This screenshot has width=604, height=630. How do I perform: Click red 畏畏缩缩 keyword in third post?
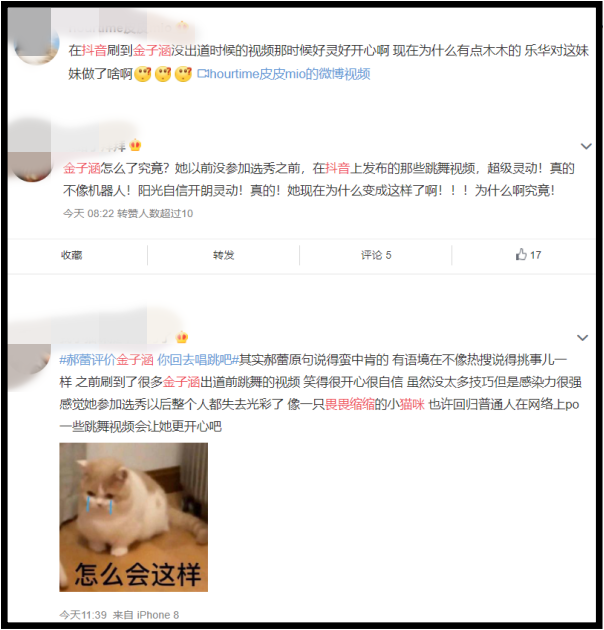(350, 404)
